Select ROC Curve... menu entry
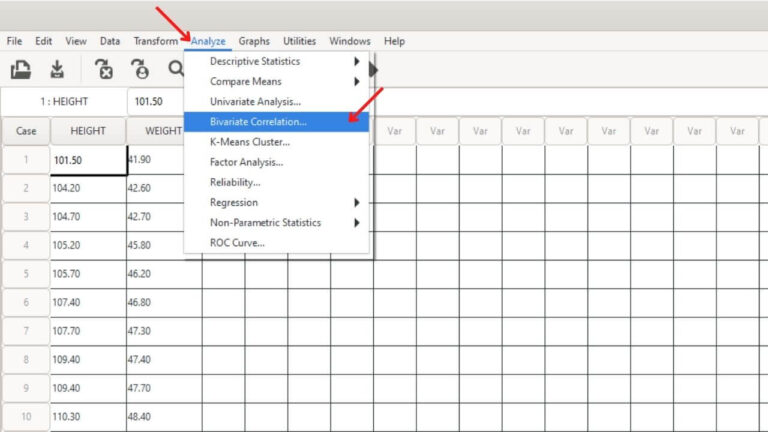Image resolution: width=768 pixels, height=432 pixels. (x=276, y=242)
